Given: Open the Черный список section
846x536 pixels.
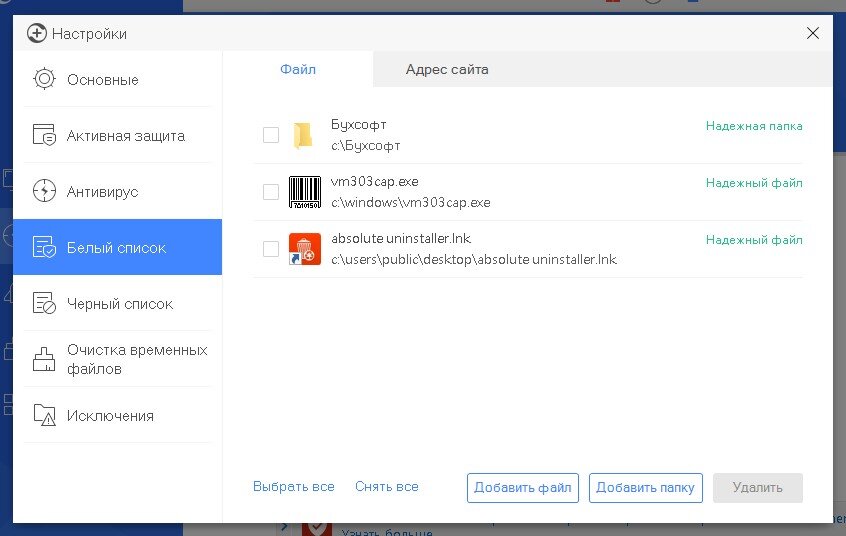Looking at the screenshot, I should pyautogui.click(x=117, y=303).
